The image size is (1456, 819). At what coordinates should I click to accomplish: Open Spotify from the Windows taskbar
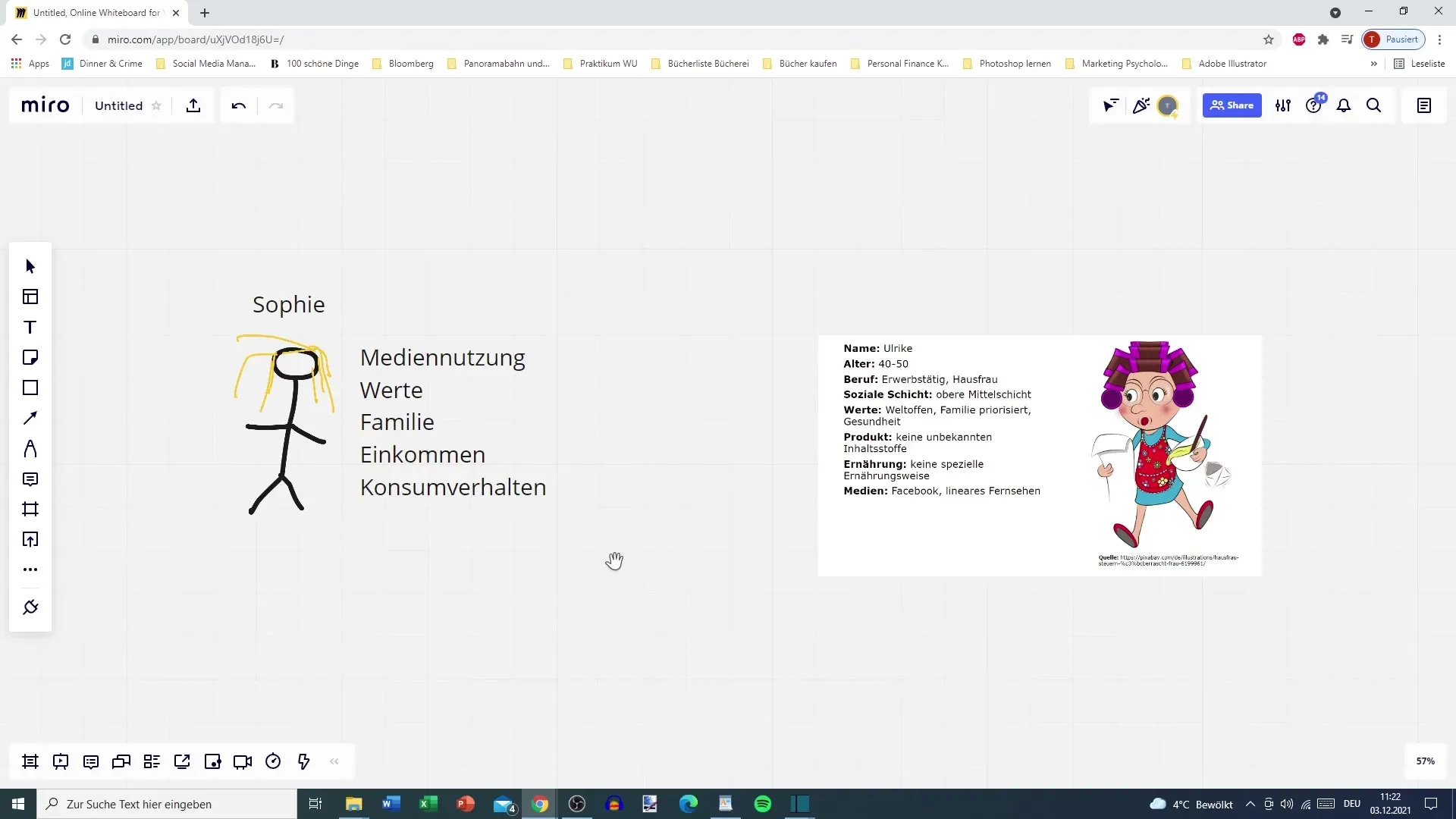pos(763,804)
